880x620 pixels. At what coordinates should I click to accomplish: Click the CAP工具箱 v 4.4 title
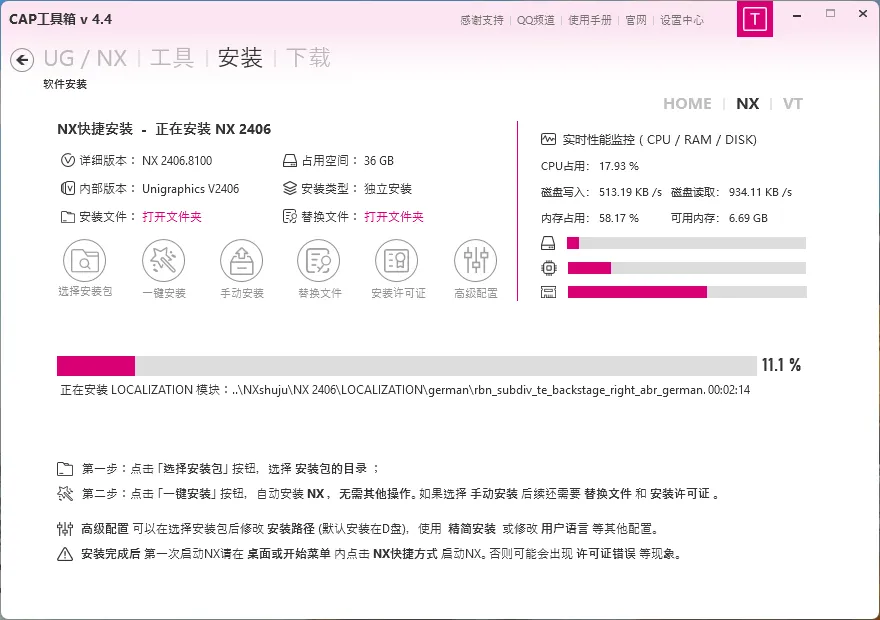coord(61,19)
